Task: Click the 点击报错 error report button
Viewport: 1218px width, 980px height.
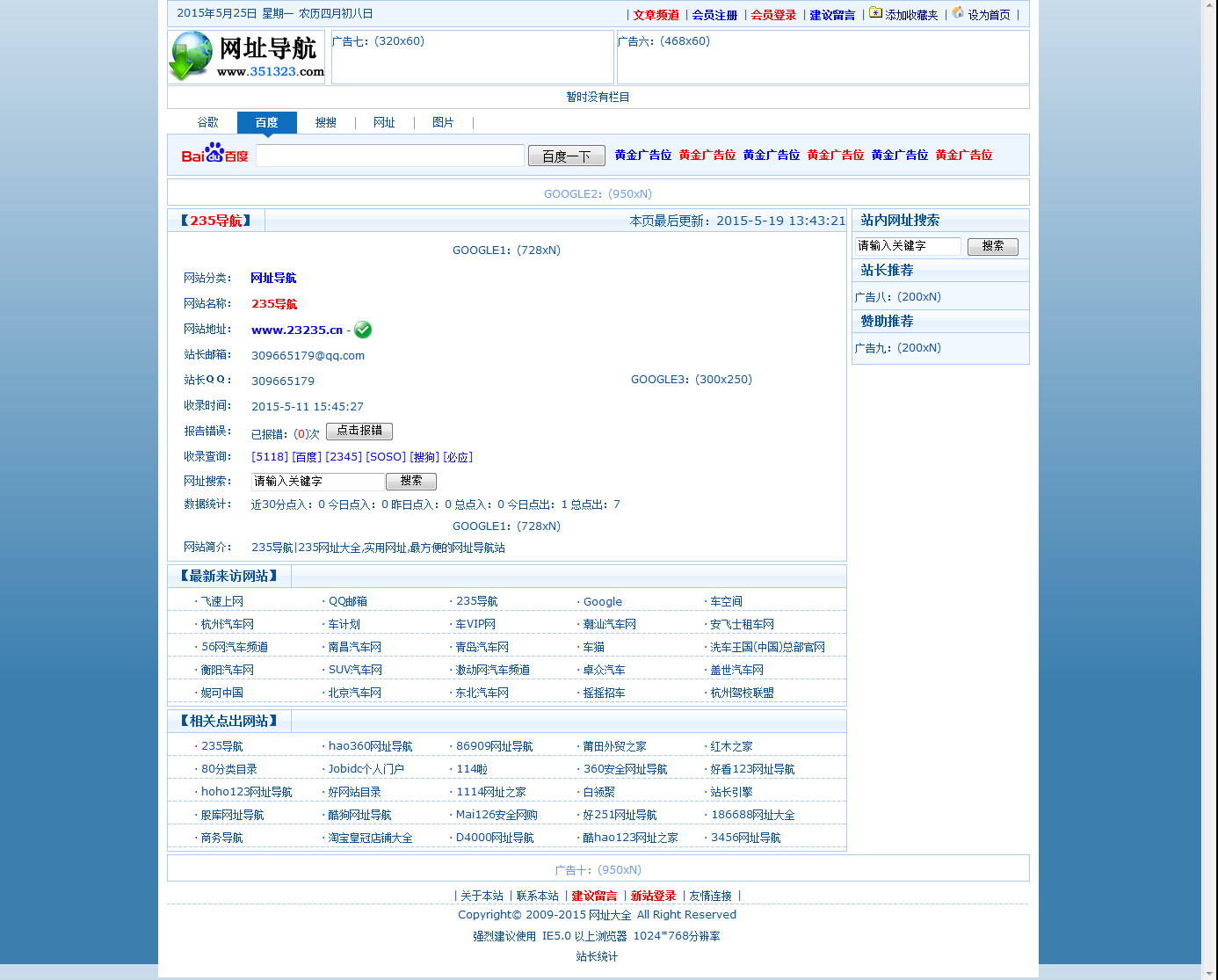Action: 359,431
